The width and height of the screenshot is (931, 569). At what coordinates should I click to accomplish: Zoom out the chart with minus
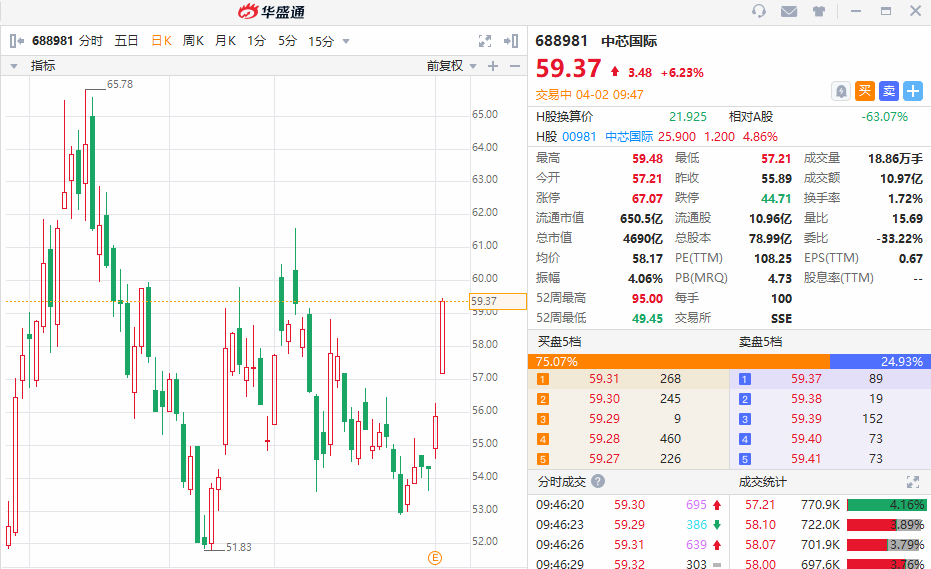515,66
